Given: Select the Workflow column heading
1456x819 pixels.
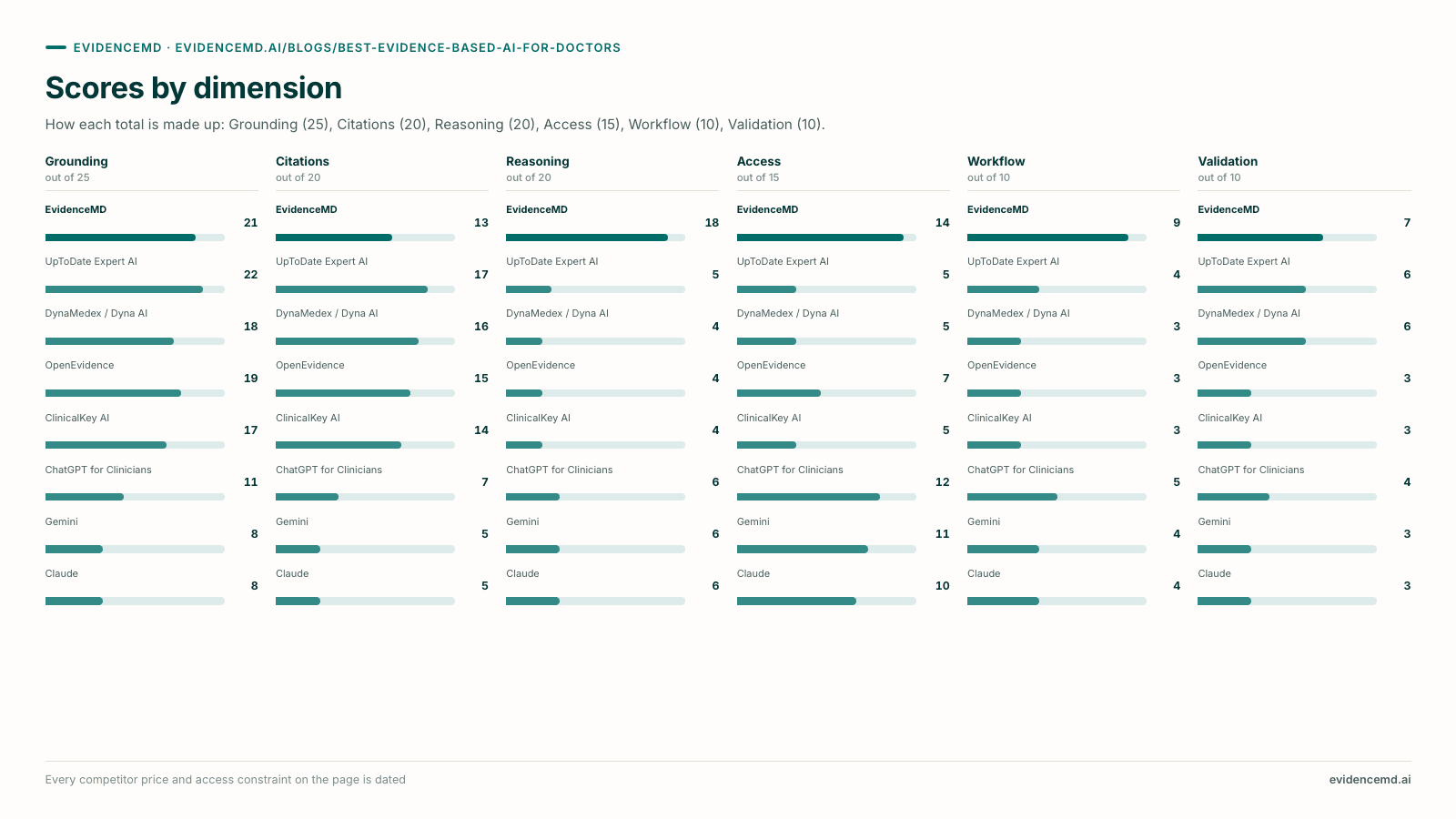Looking at the screenshot, I should click(x=996, y=161).
